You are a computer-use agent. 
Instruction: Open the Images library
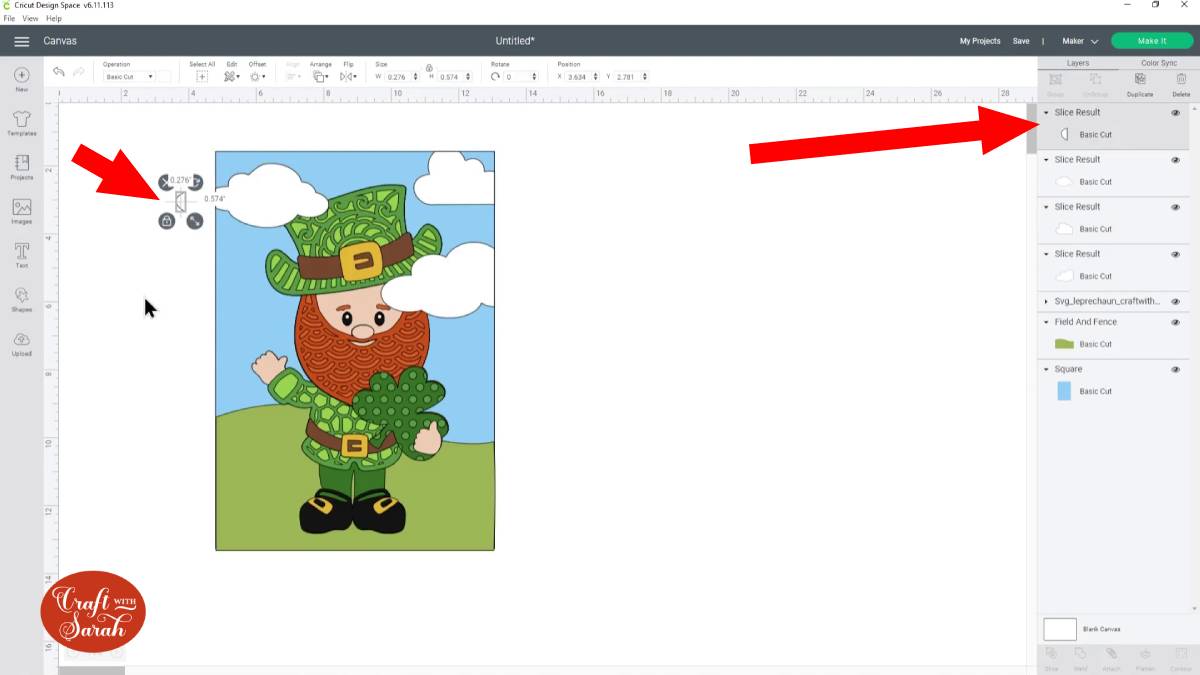click(21, 209)
